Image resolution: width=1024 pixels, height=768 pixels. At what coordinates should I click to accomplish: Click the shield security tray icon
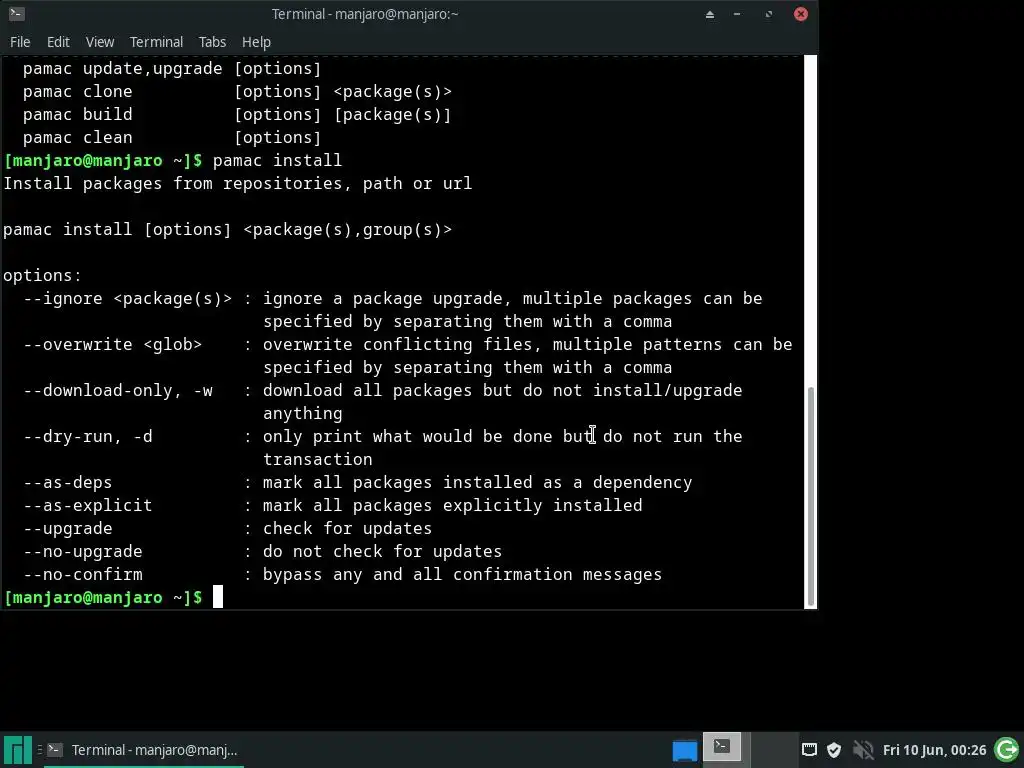[834, 750]
